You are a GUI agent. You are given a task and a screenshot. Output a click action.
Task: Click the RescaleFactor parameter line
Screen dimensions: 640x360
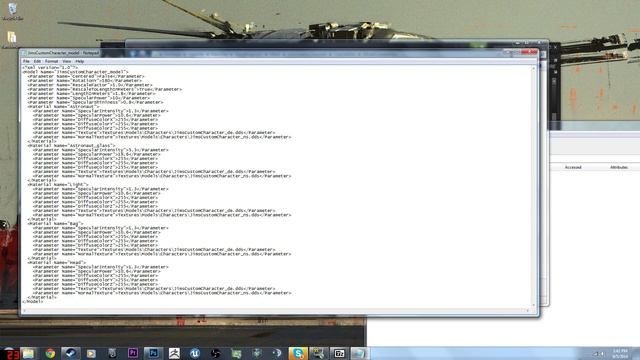click(90, 85)
